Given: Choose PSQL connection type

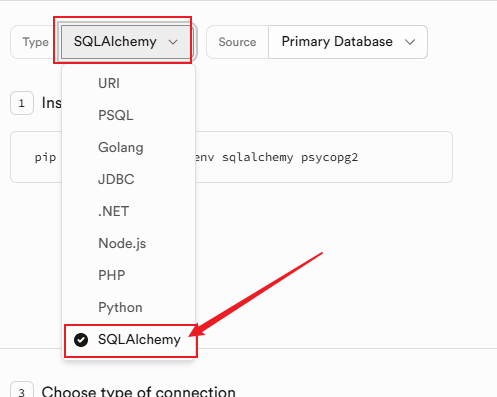Looking at the screenshot, I should coord(129,115).
